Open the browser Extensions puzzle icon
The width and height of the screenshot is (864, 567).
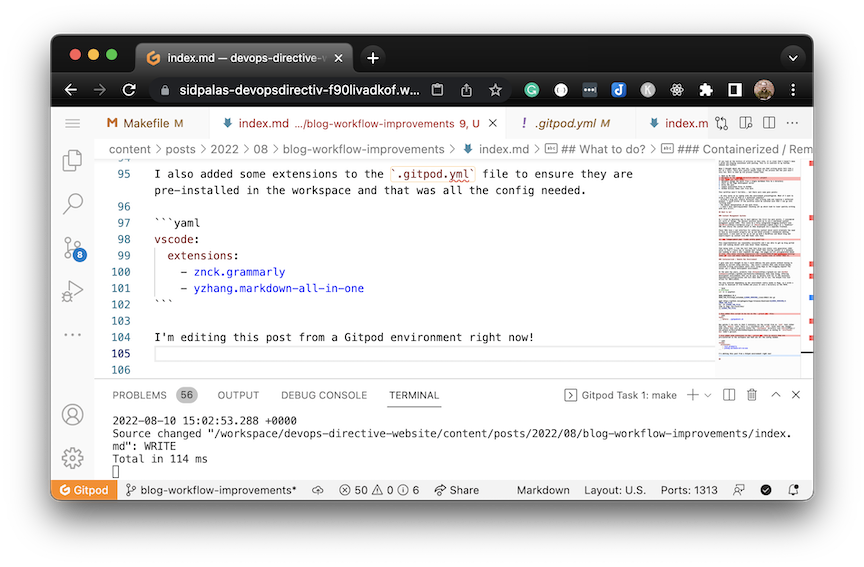pyautogui.click(x=706, y=90)
